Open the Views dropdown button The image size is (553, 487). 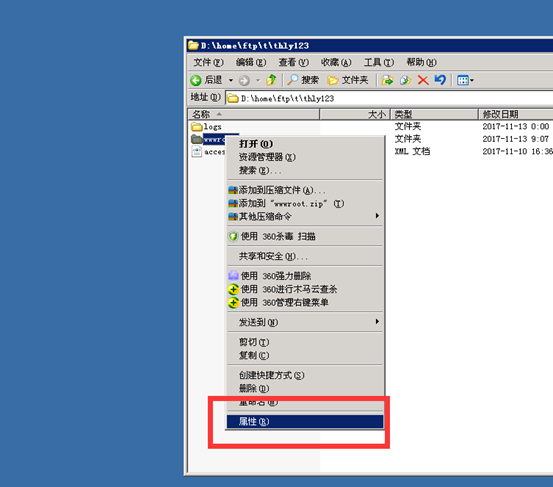(466, 80)
